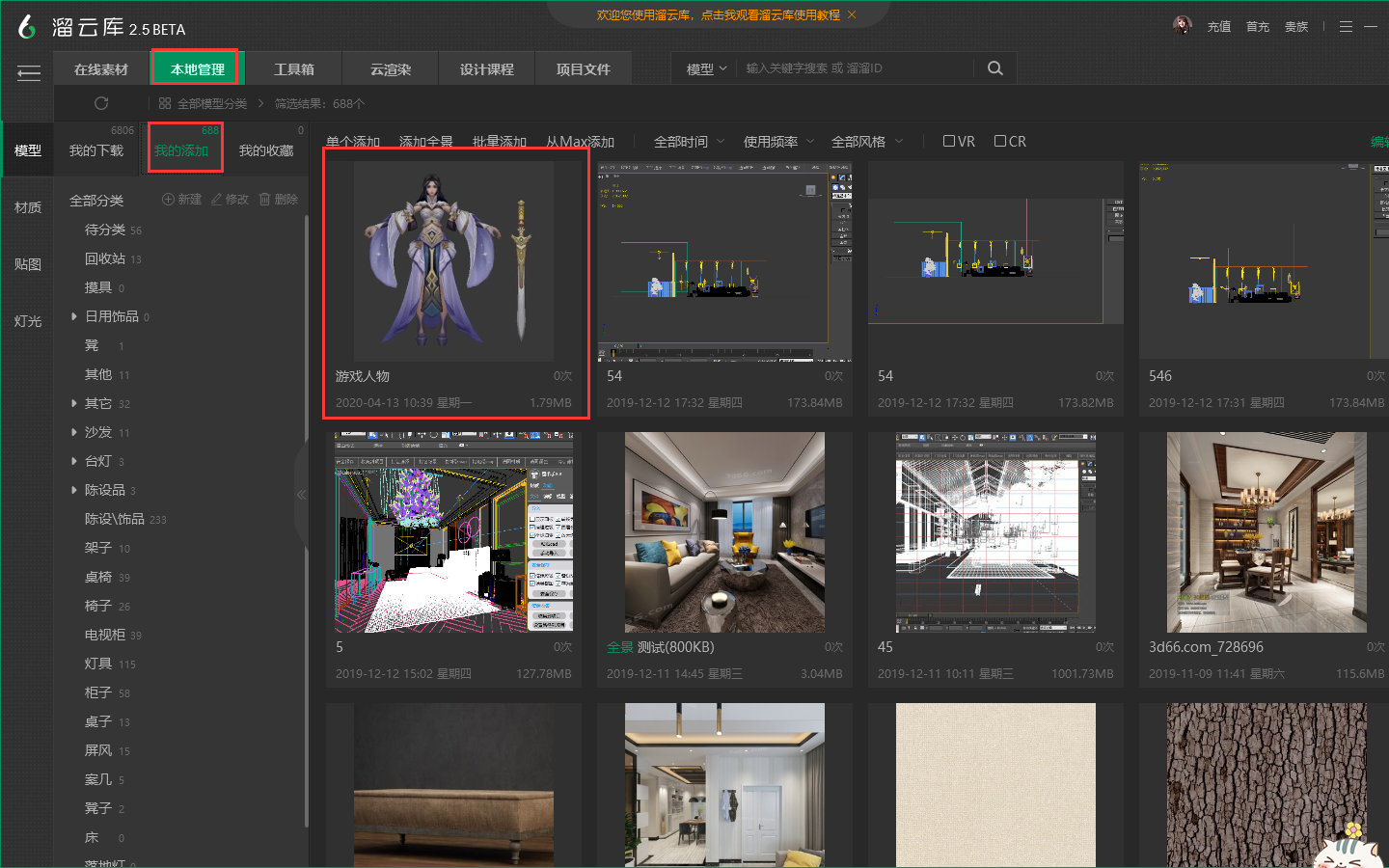Switch to the 模型 side tab
Screen dimensions: 1389x868
pos(28,150)
